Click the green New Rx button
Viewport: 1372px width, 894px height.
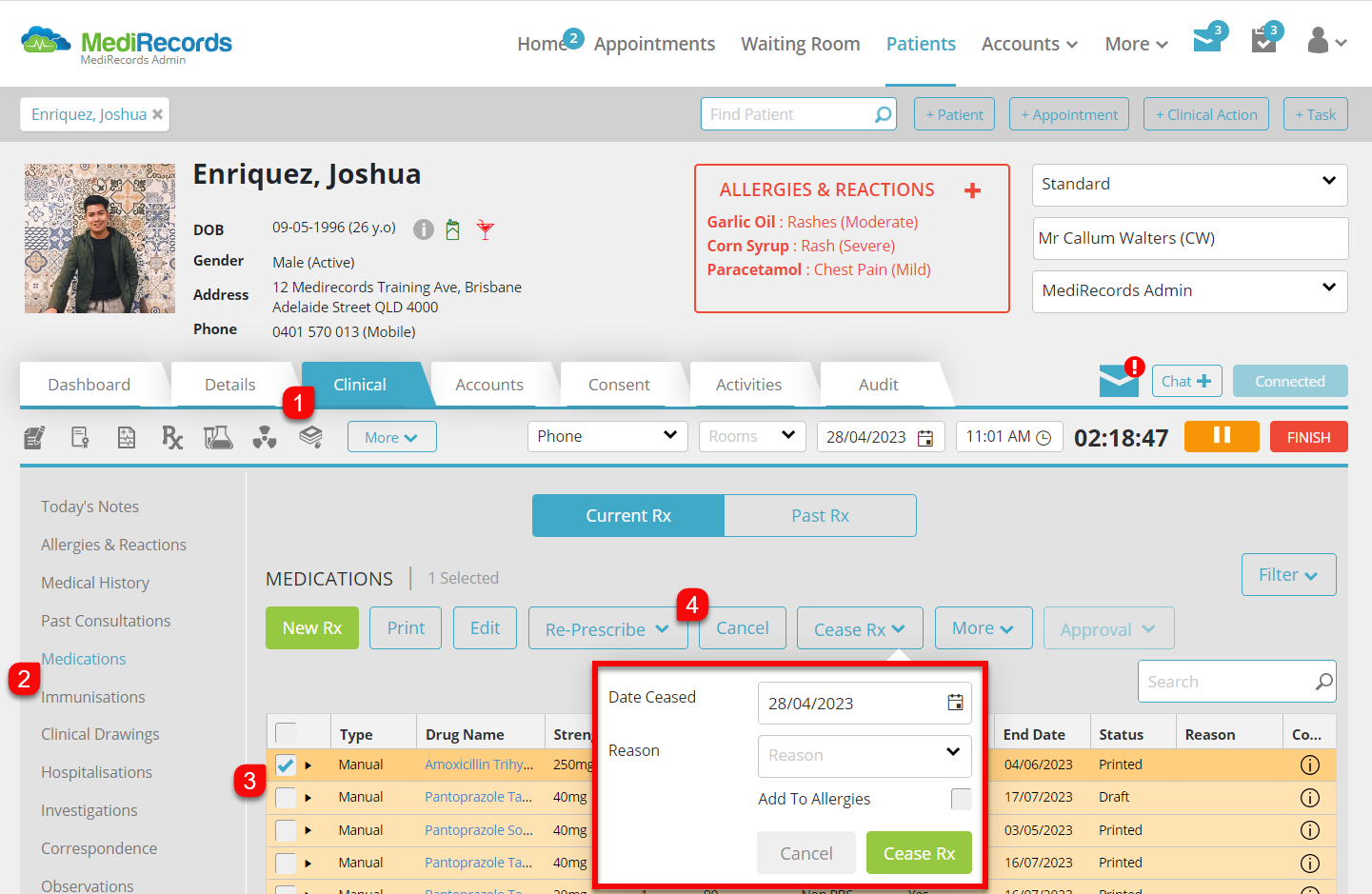(312, 628)
